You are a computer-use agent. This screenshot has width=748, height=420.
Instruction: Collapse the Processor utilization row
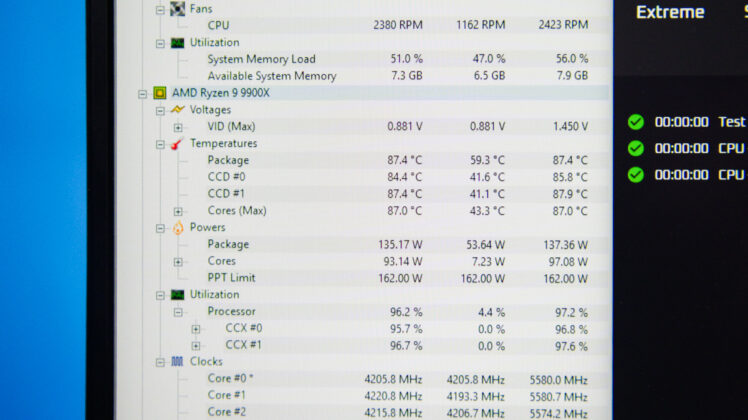click(178, 312)
